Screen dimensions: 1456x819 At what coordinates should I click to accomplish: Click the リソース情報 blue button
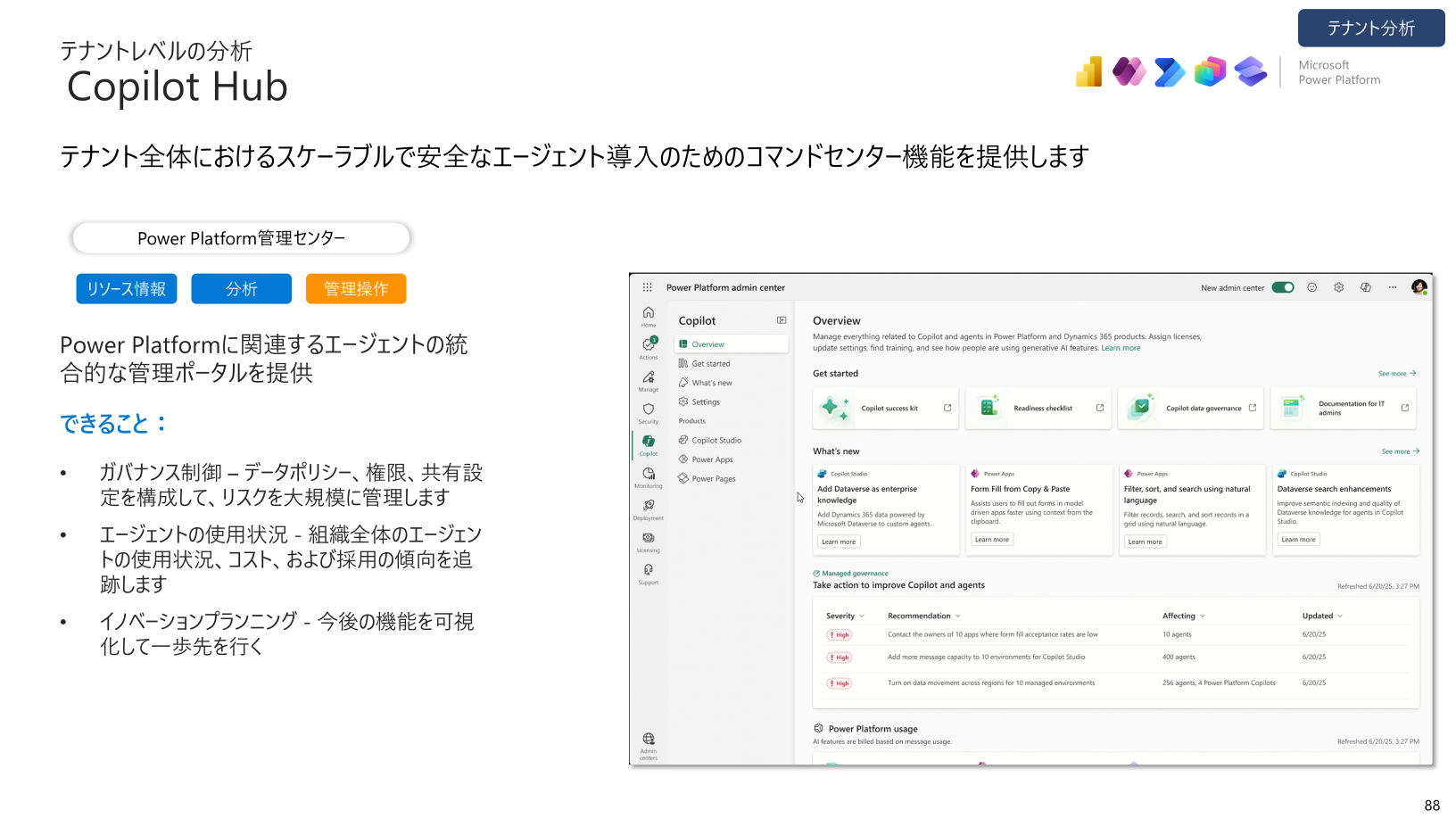[127, 289]
